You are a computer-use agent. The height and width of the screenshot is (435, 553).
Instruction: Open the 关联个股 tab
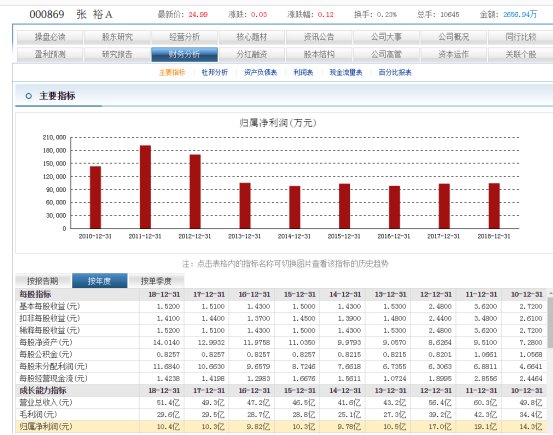click(x=521, y=55)
